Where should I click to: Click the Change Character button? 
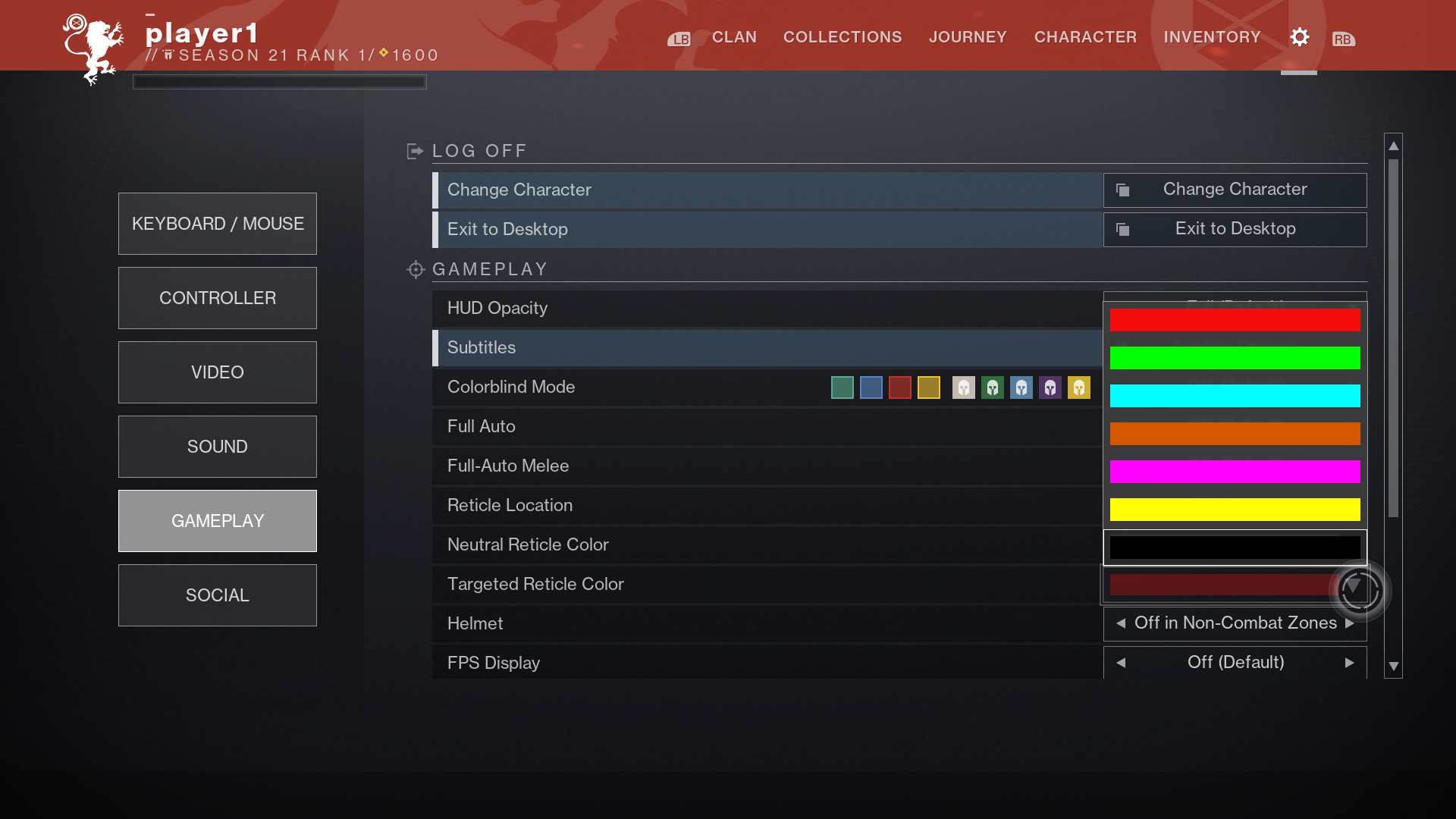click(1235, 189)
